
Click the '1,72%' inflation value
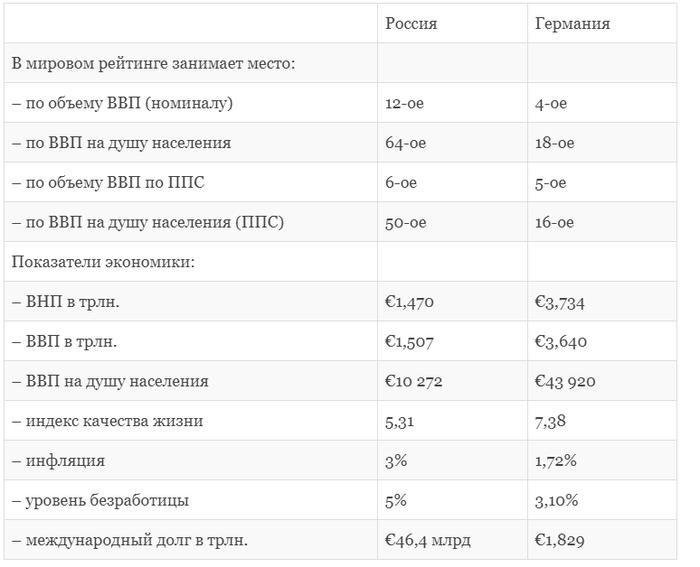coord(557,461)
